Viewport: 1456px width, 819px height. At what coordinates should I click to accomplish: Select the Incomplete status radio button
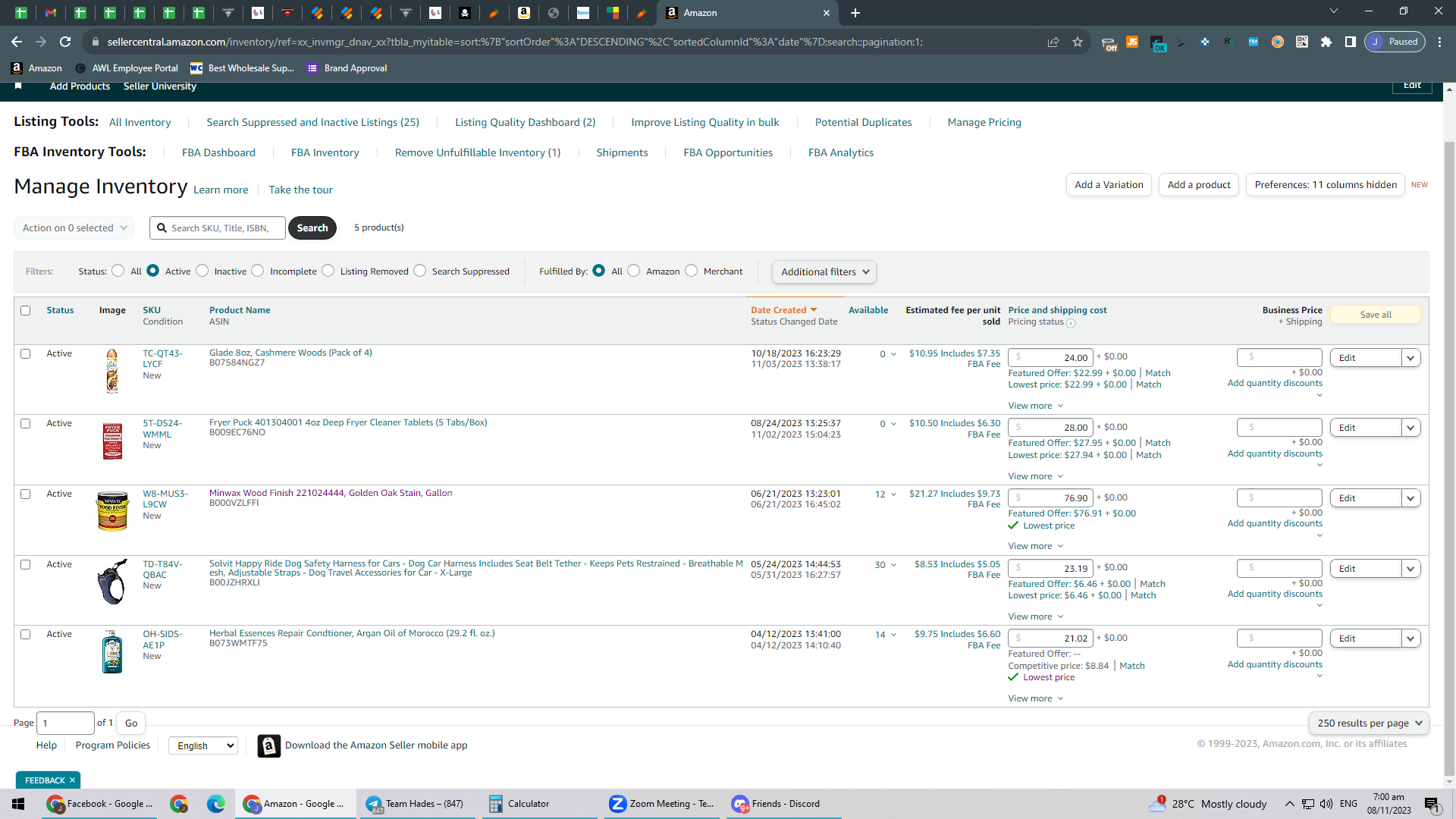click(x=258, y=271)
